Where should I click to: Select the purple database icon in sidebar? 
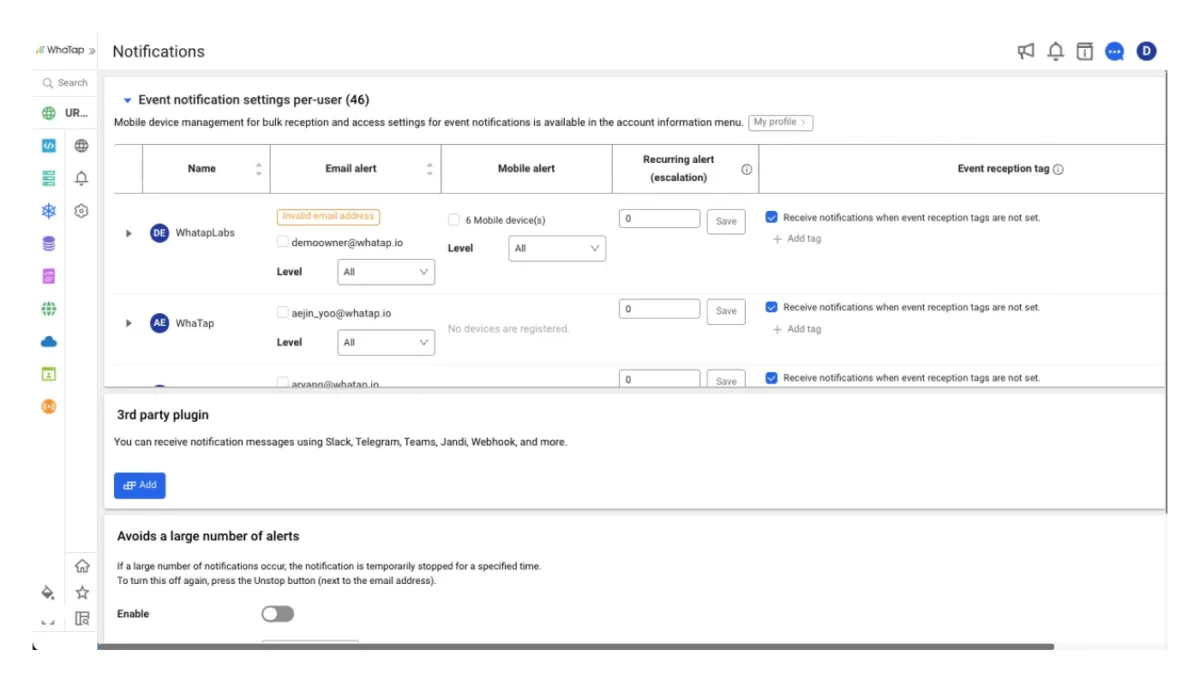pyautogui.click(x=48, y=244)
